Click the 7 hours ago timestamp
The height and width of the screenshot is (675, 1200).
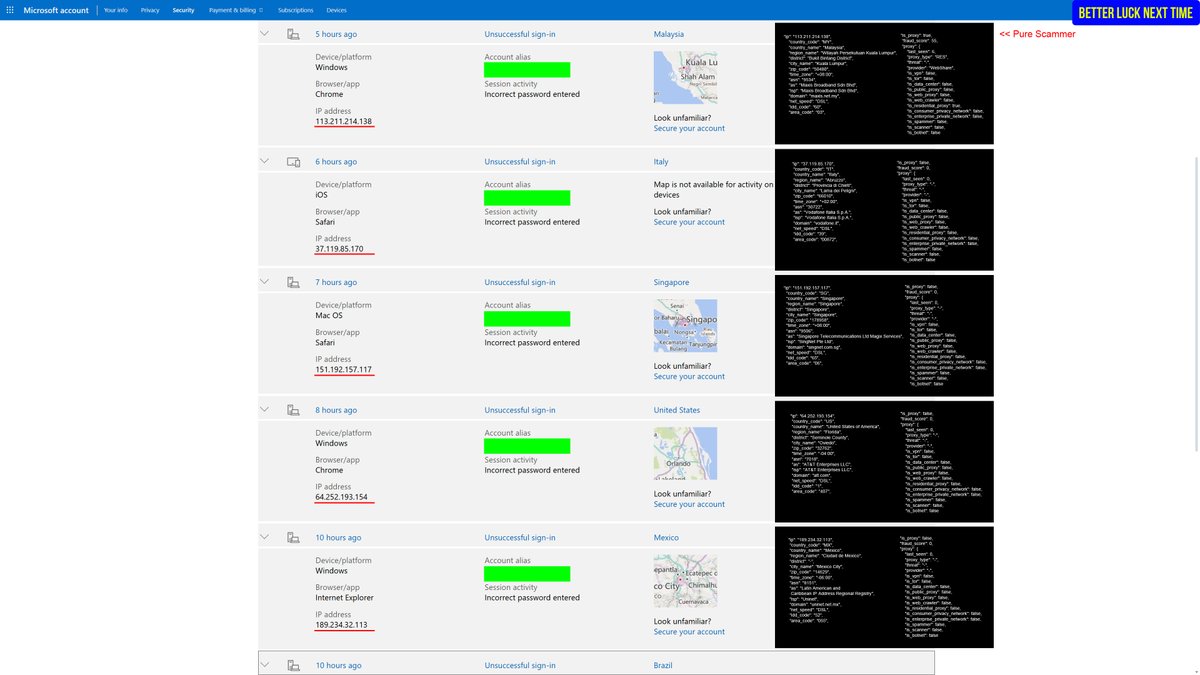click(x=336, y=282)
